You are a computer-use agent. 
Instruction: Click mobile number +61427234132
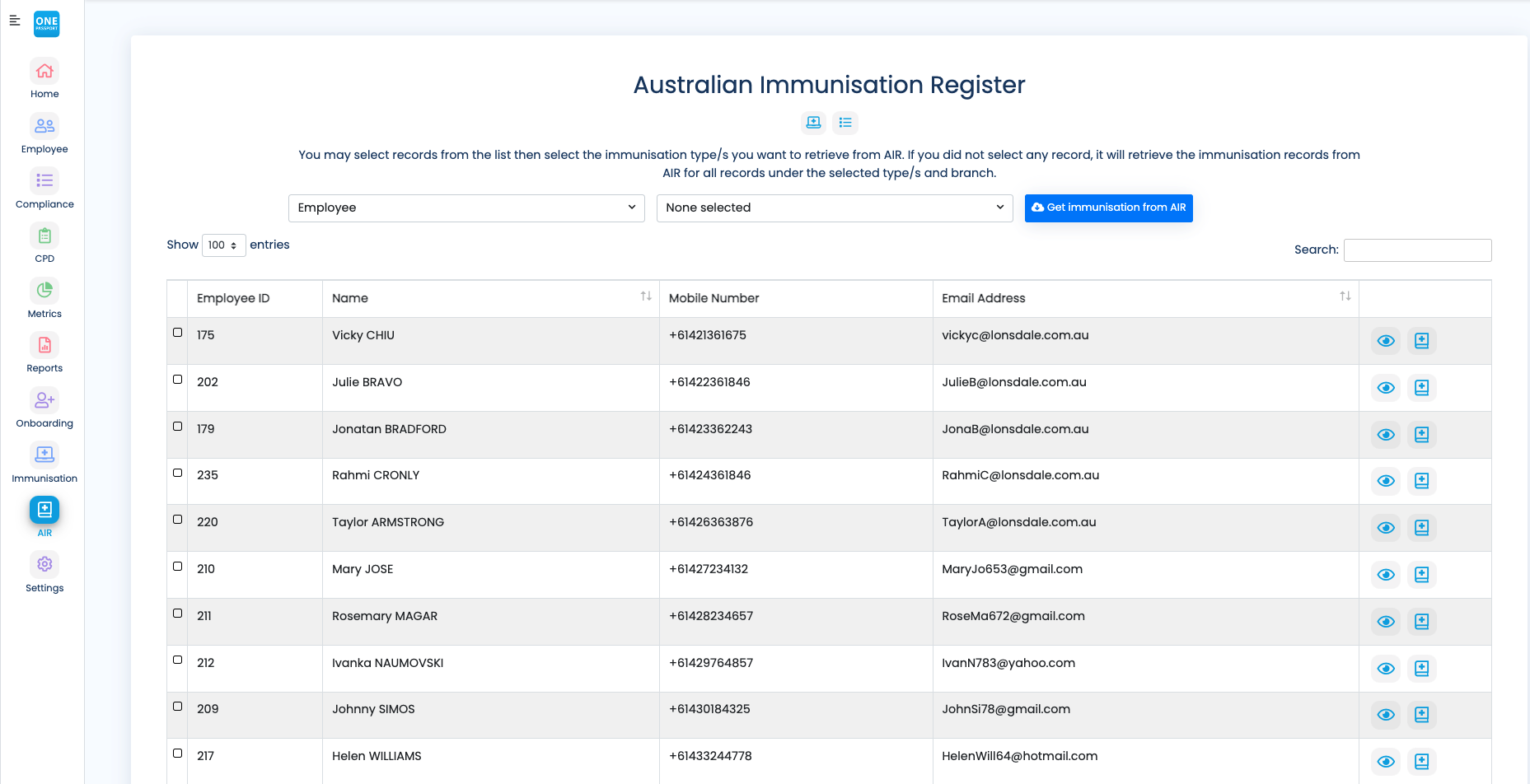tap(709, 569)
